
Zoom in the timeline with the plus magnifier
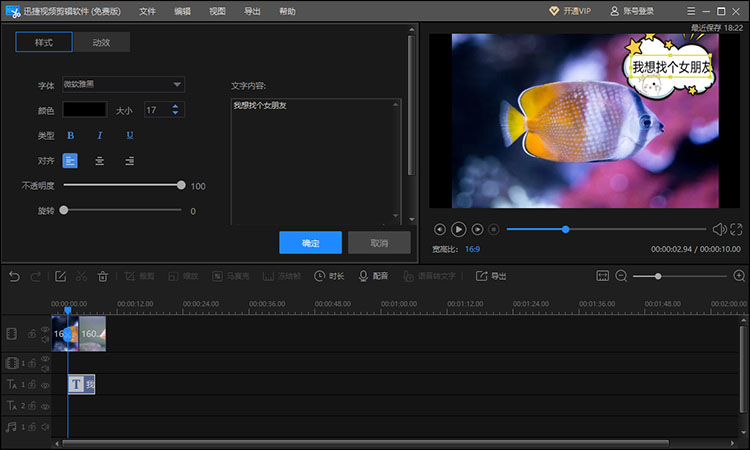coord(739,276)
